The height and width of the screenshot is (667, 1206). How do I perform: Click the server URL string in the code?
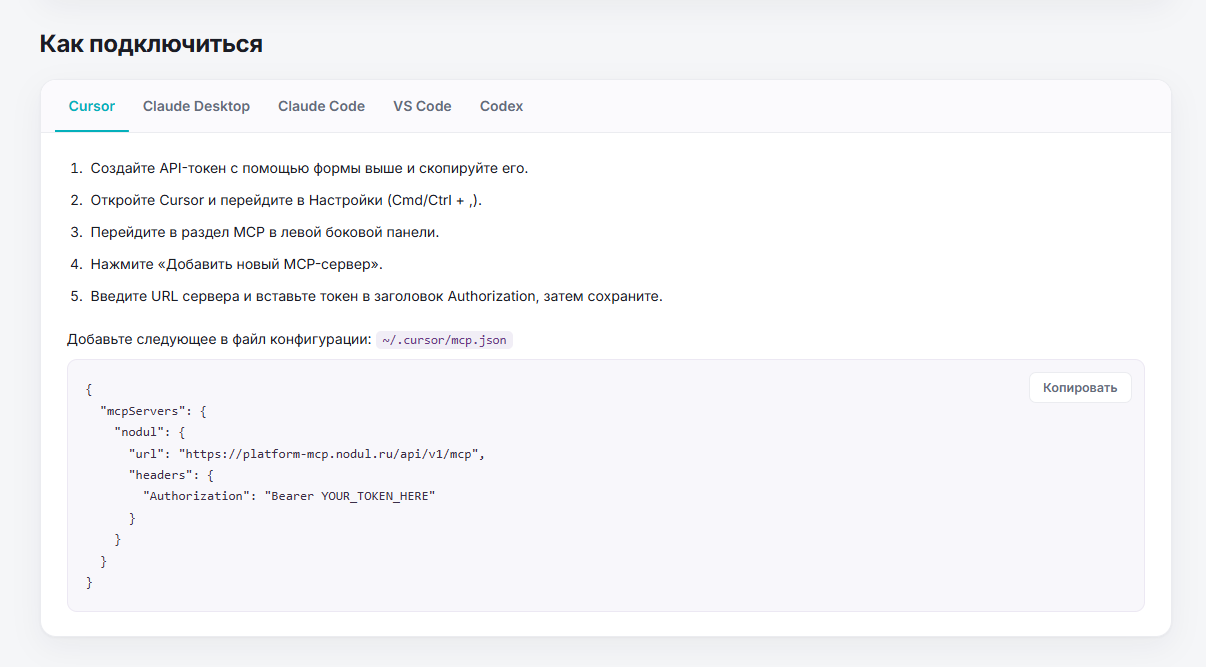coord(331,453)
